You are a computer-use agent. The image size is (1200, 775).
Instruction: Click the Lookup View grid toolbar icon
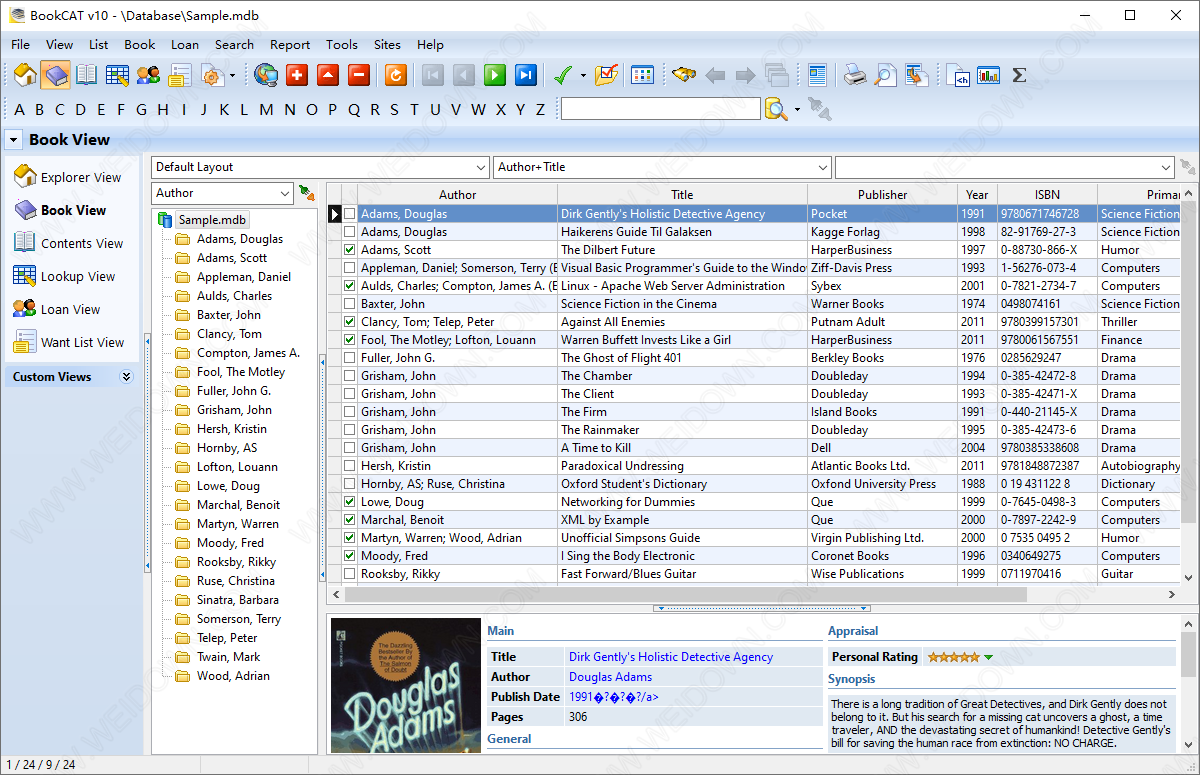click(x=118, y=75)
